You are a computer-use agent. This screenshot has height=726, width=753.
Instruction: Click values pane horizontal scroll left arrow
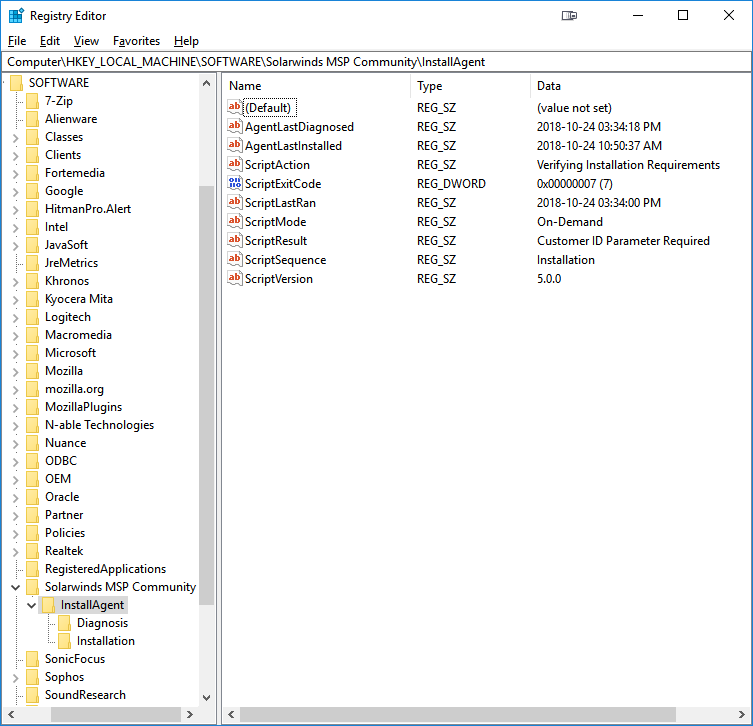coord(231,714)
